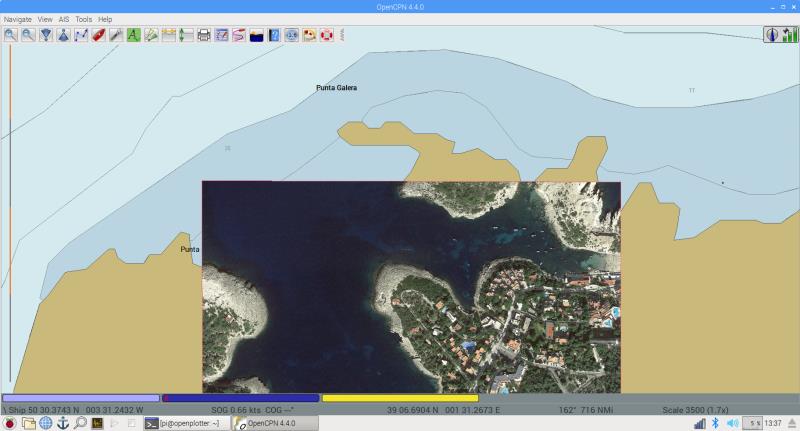Click the Zoom Out magnifier icon
Viewport: 800px width, 431px height.
(x=28, y=35)
